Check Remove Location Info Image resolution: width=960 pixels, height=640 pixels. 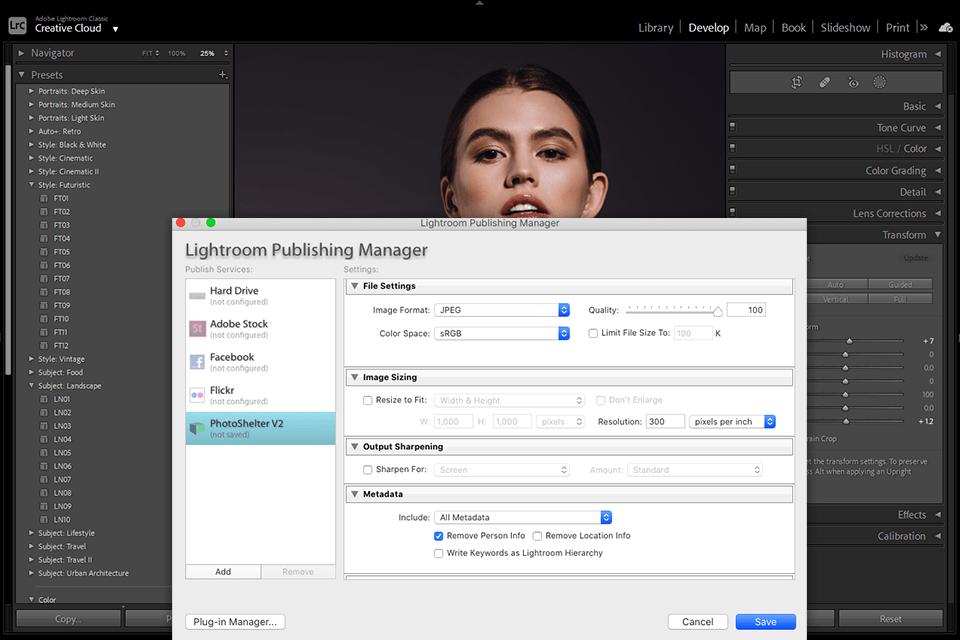point(537,536)
